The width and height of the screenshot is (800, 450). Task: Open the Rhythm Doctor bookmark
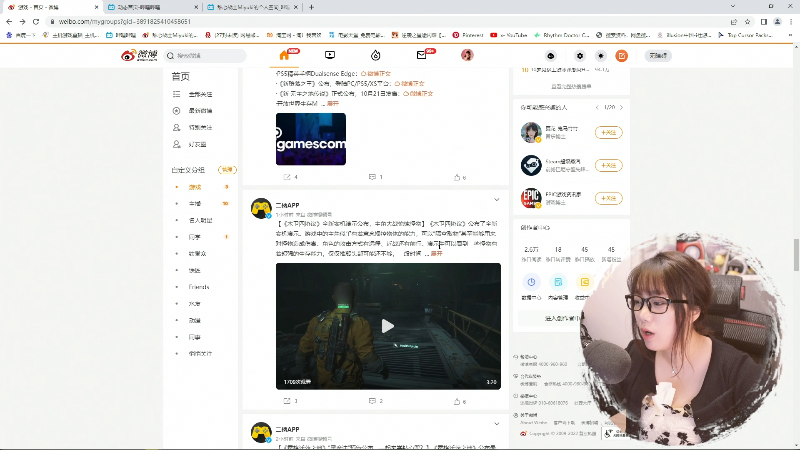(562, 35)
